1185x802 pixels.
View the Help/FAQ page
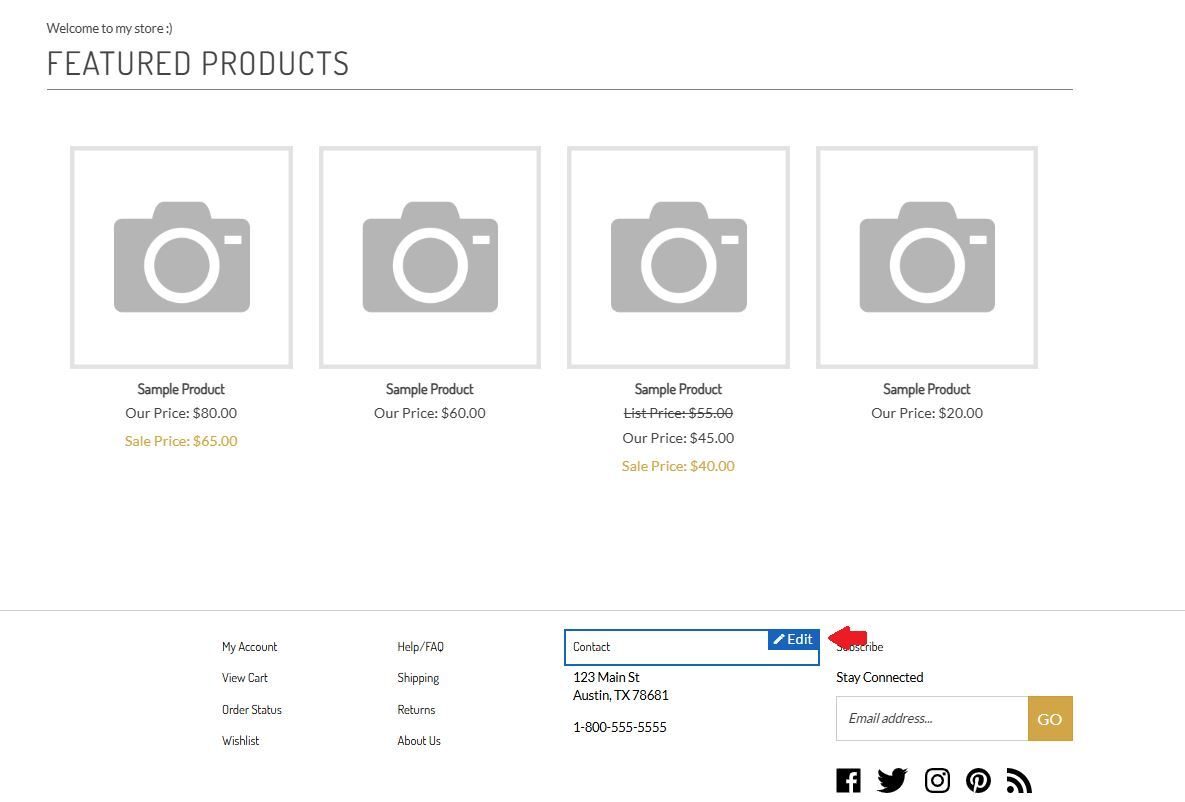(420, 646)
